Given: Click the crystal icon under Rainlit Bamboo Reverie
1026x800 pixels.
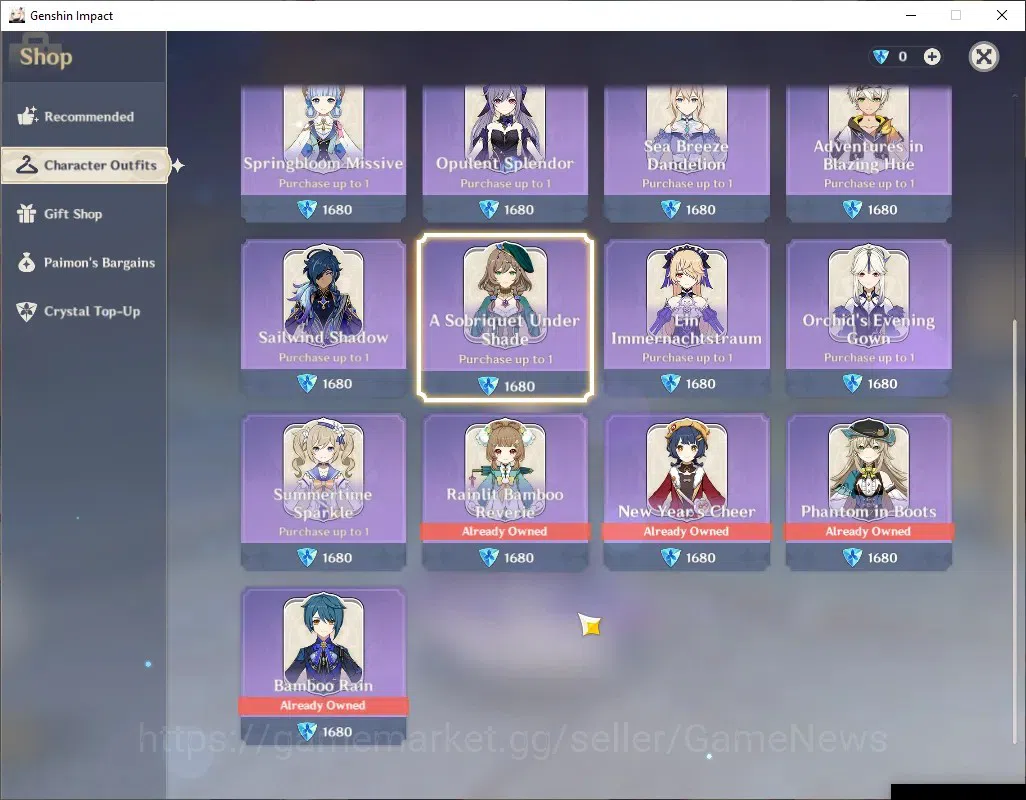Looking at the screenshot, I should [488, 557].
